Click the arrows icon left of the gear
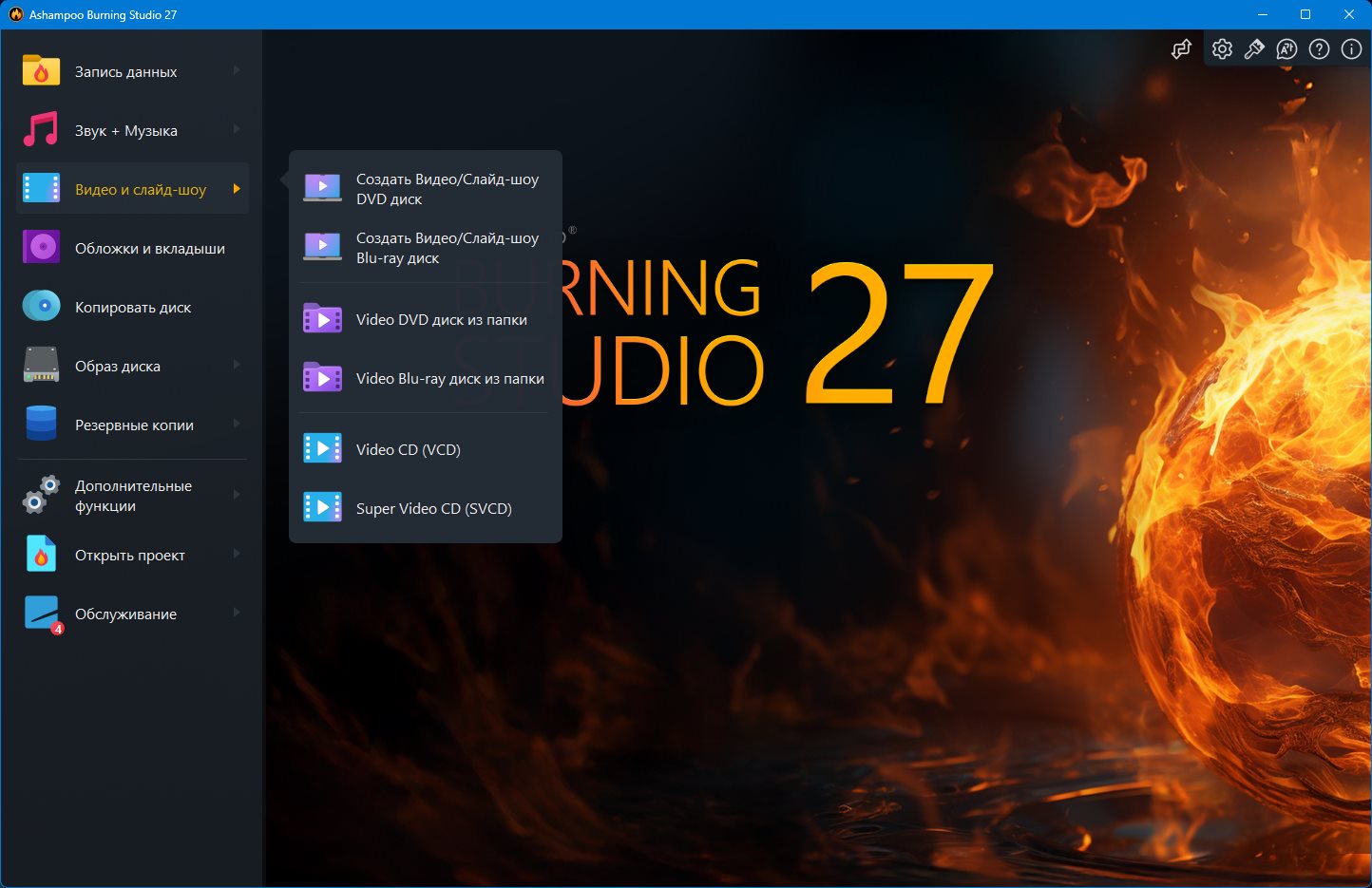Viewport: 1372px width, 888px height. pos(1181,49)
